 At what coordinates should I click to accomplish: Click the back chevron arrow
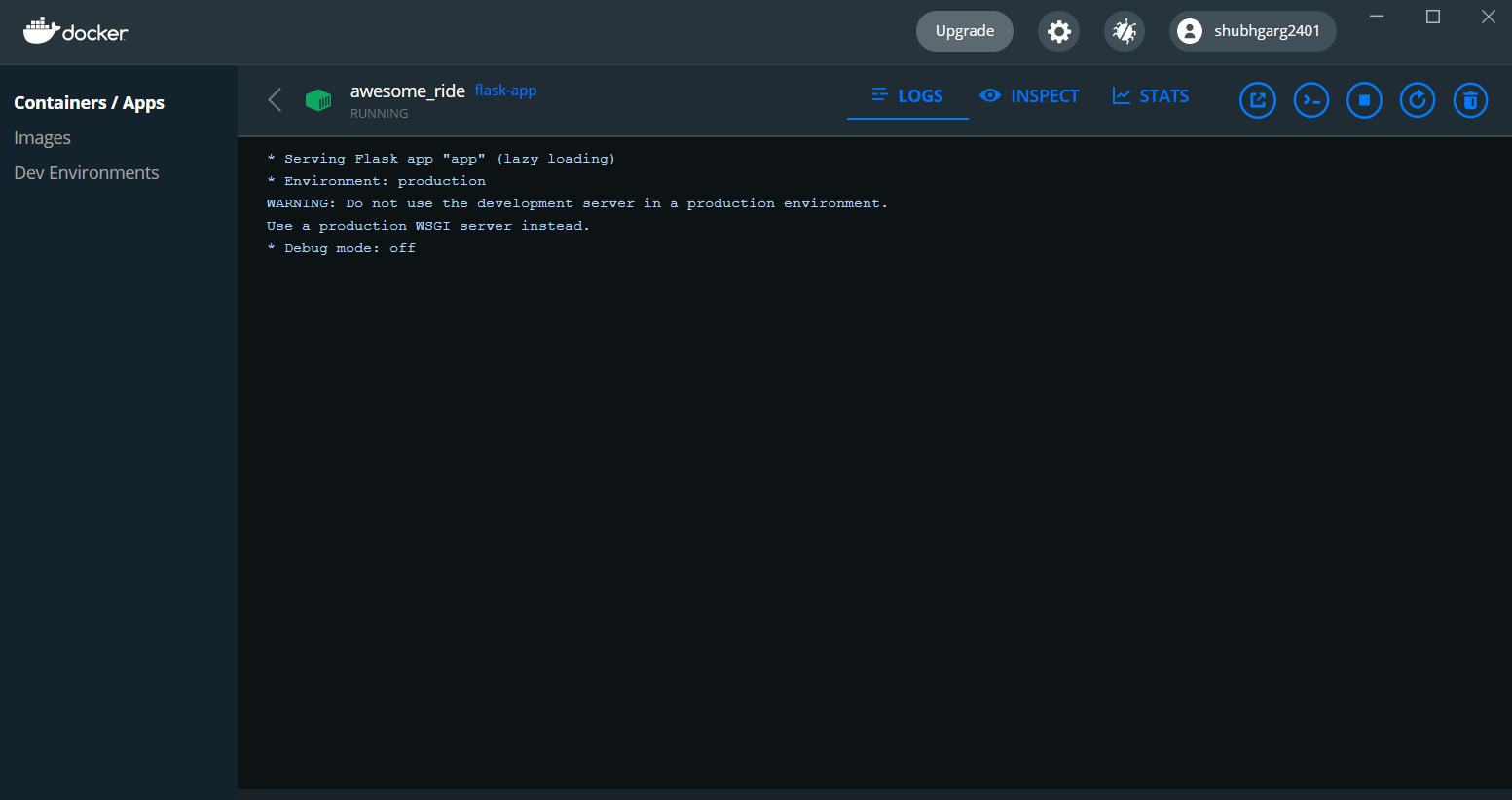(x=274, y=99)
